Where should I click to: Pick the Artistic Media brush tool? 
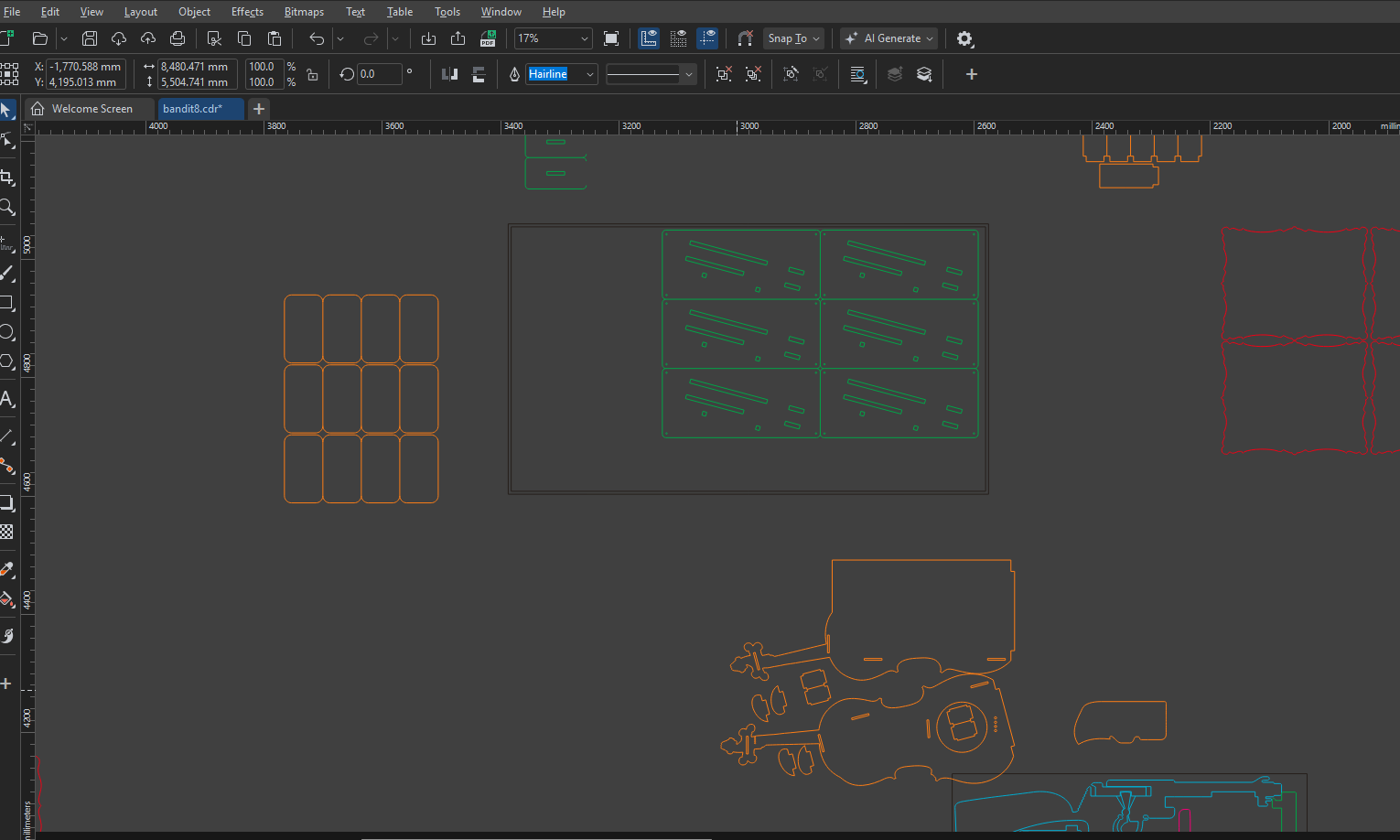click(x=6, y=273)
